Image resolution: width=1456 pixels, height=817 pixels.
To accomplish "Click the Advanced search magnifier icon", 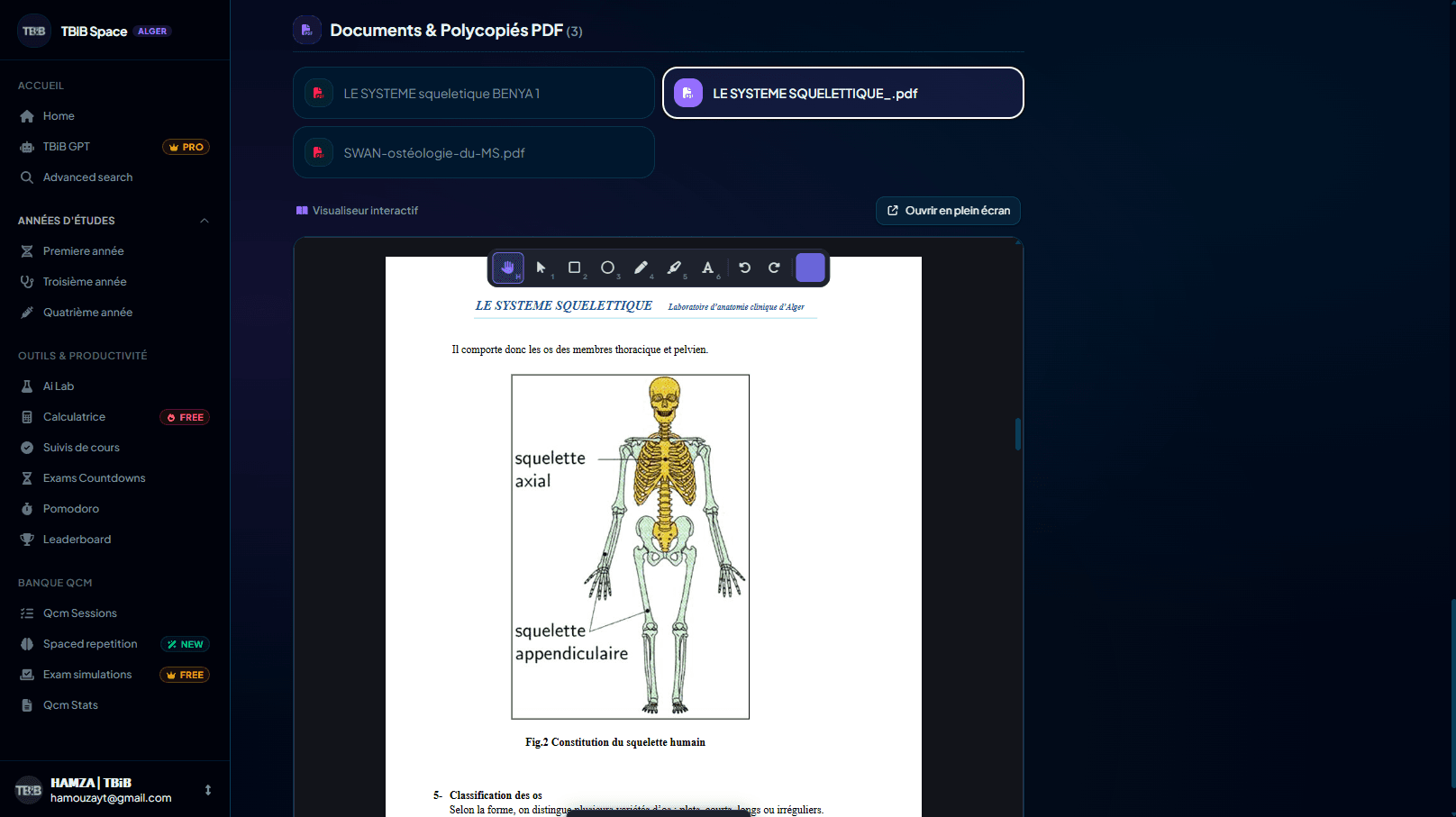I will [27, 177].
